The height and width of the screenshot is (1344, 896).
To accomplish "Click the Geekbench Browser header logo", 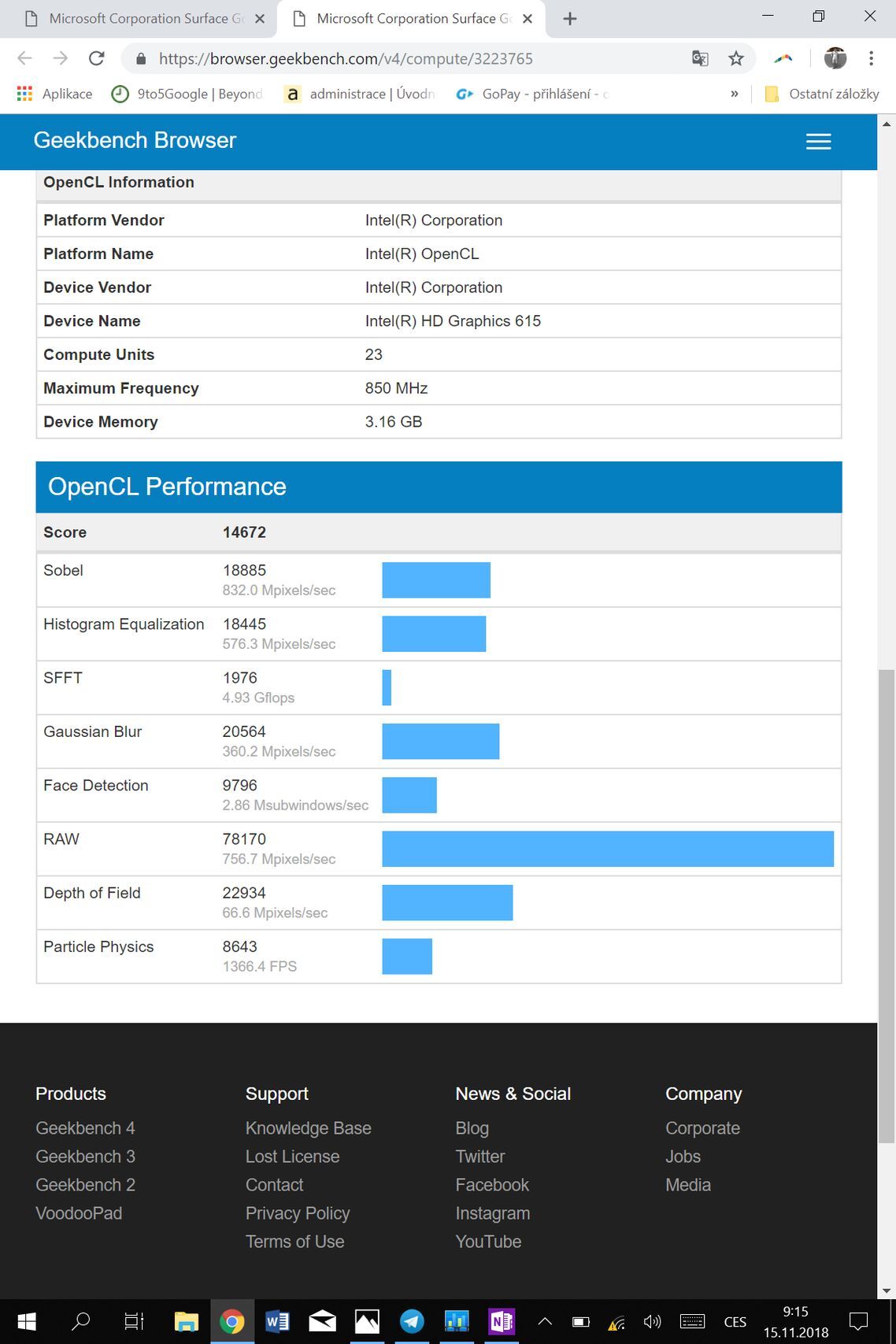I will [135, 140].
